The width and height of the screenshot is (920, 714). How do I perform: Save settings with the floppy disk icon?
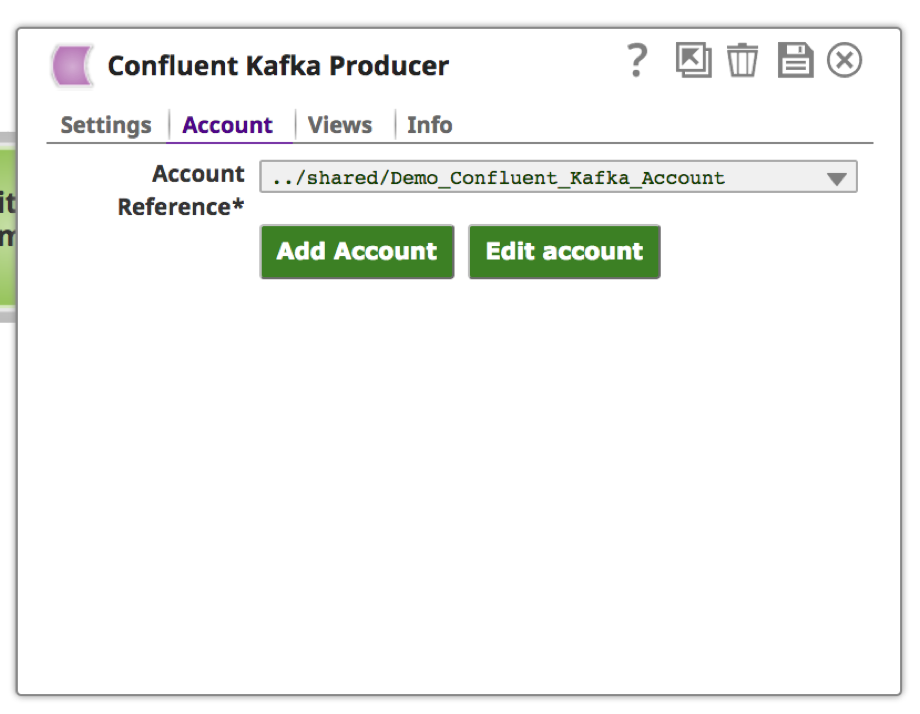795,60
